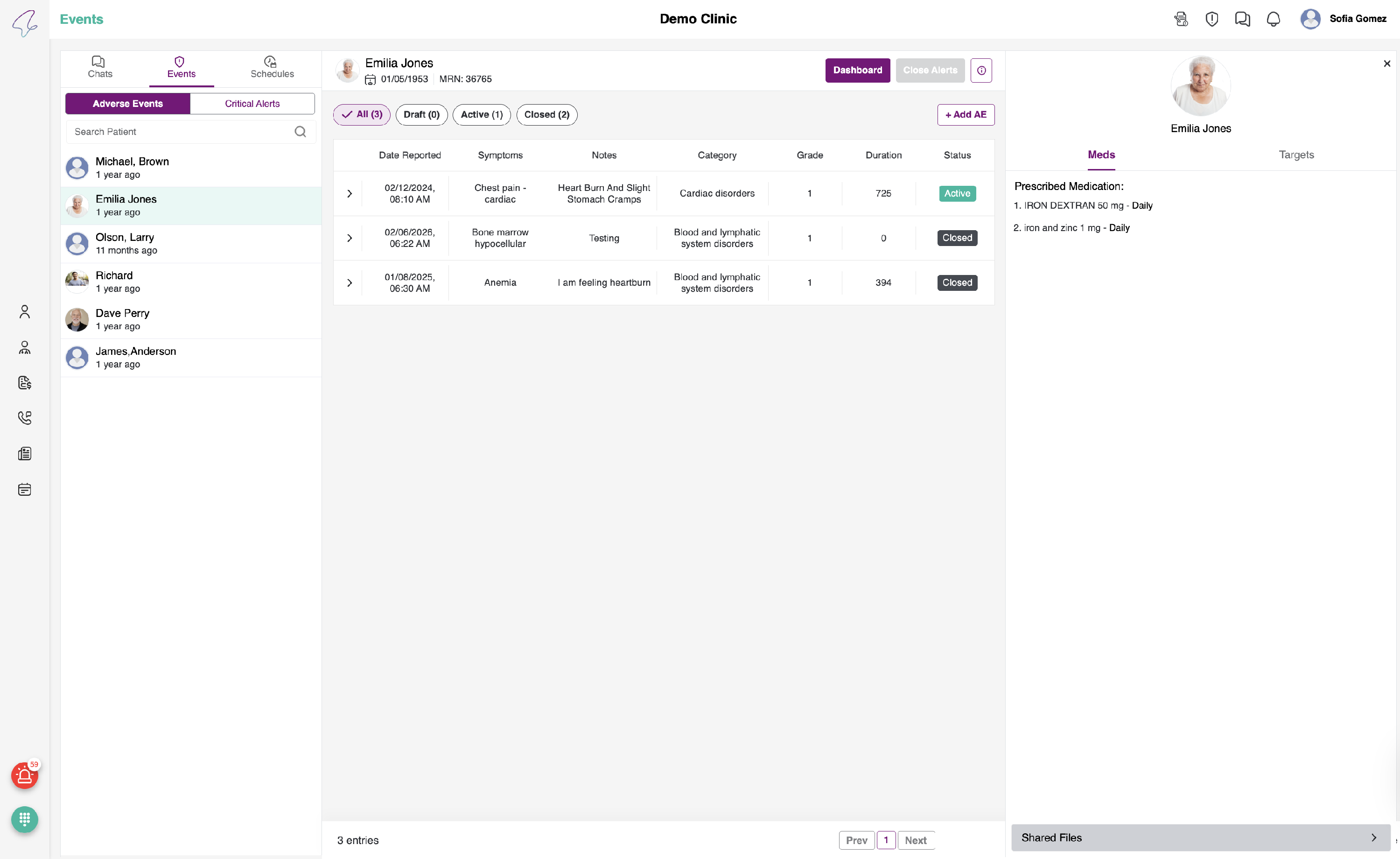Open the billing icon in left sidebar
This screenshot has width=1400, height=859.
click(24, 383)
